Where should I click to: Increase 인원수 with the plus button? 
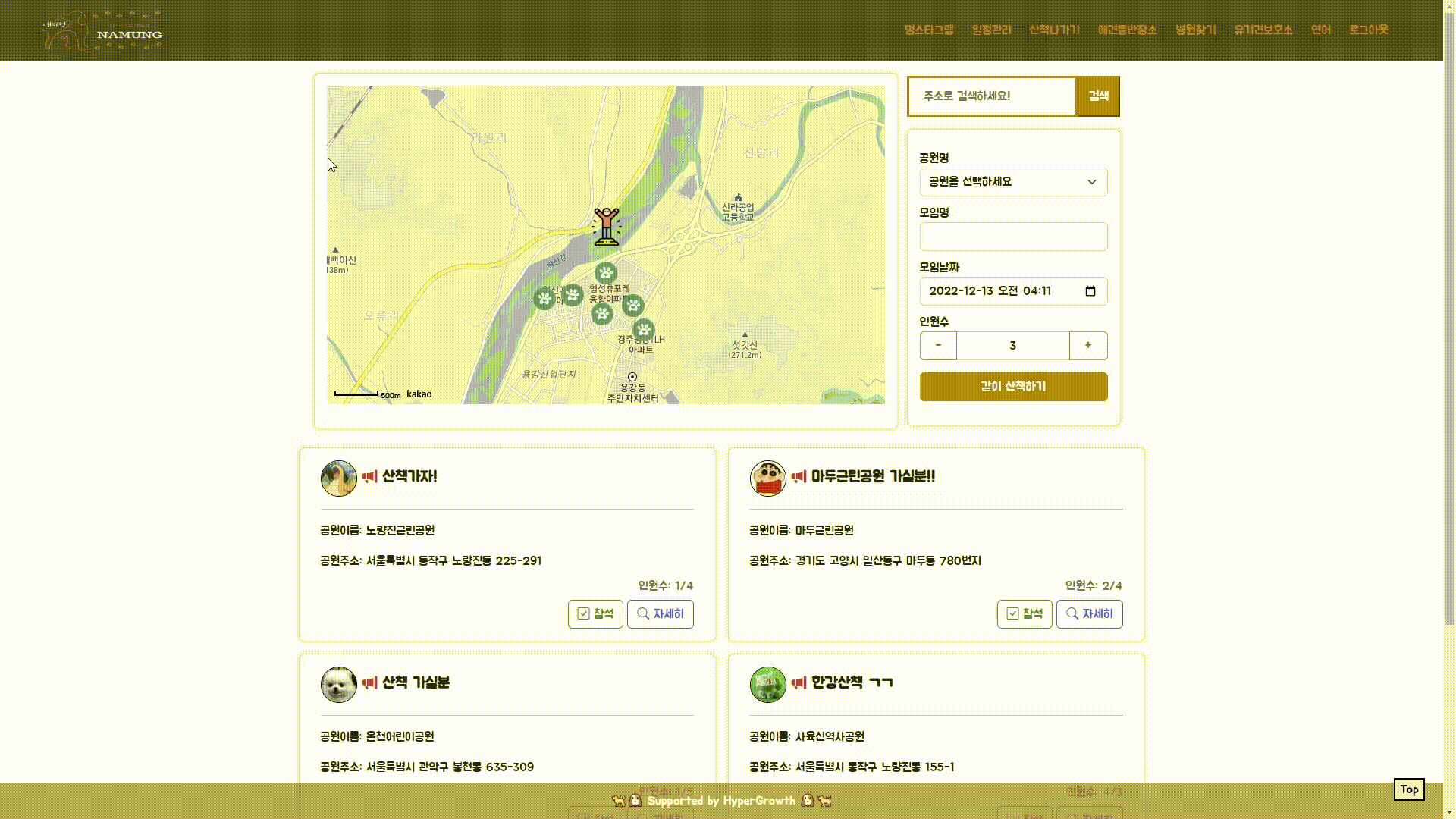(1087, 346)
